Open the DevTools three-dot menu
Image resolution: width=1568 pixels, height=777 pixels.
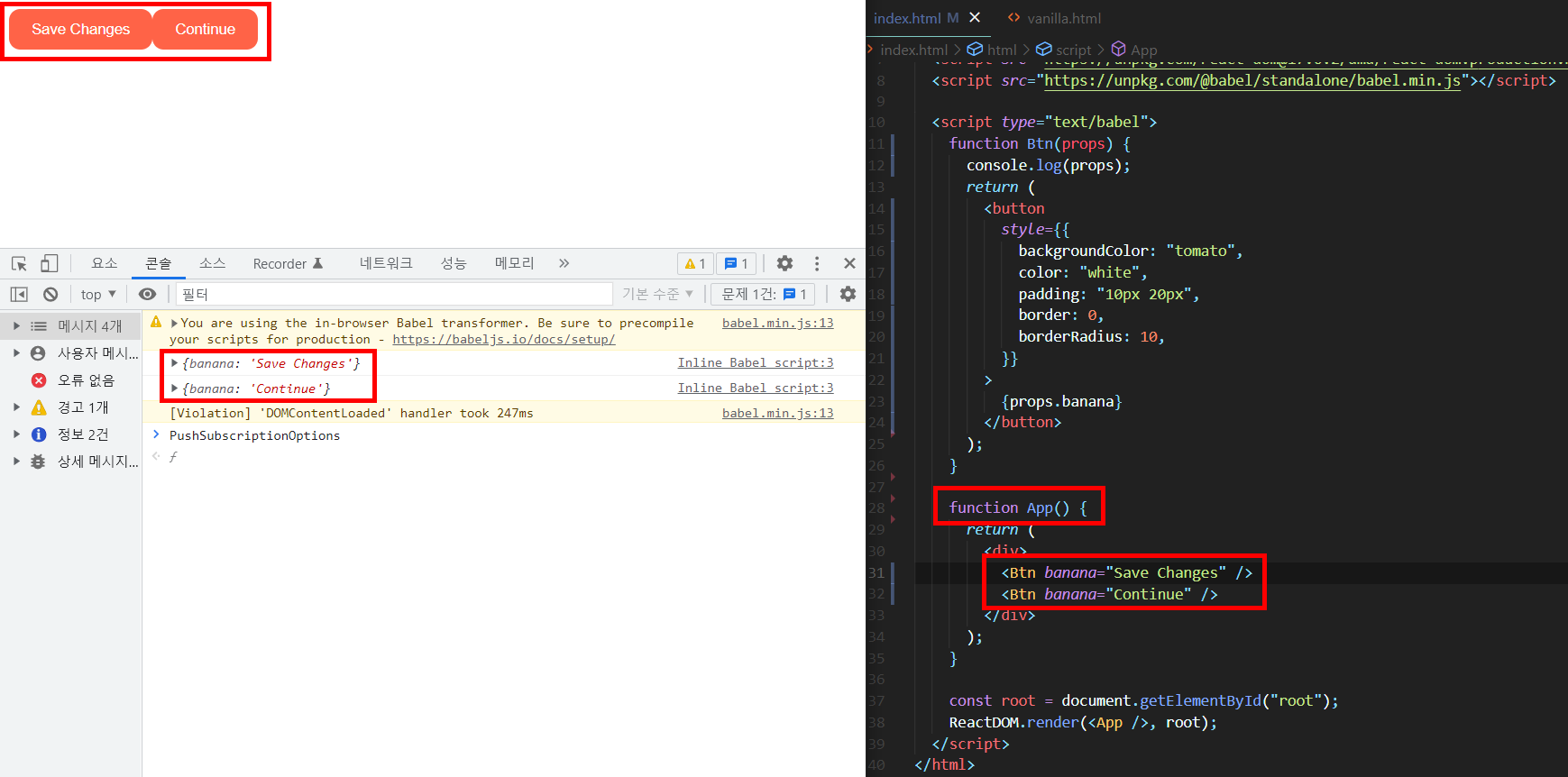(817, 263)
